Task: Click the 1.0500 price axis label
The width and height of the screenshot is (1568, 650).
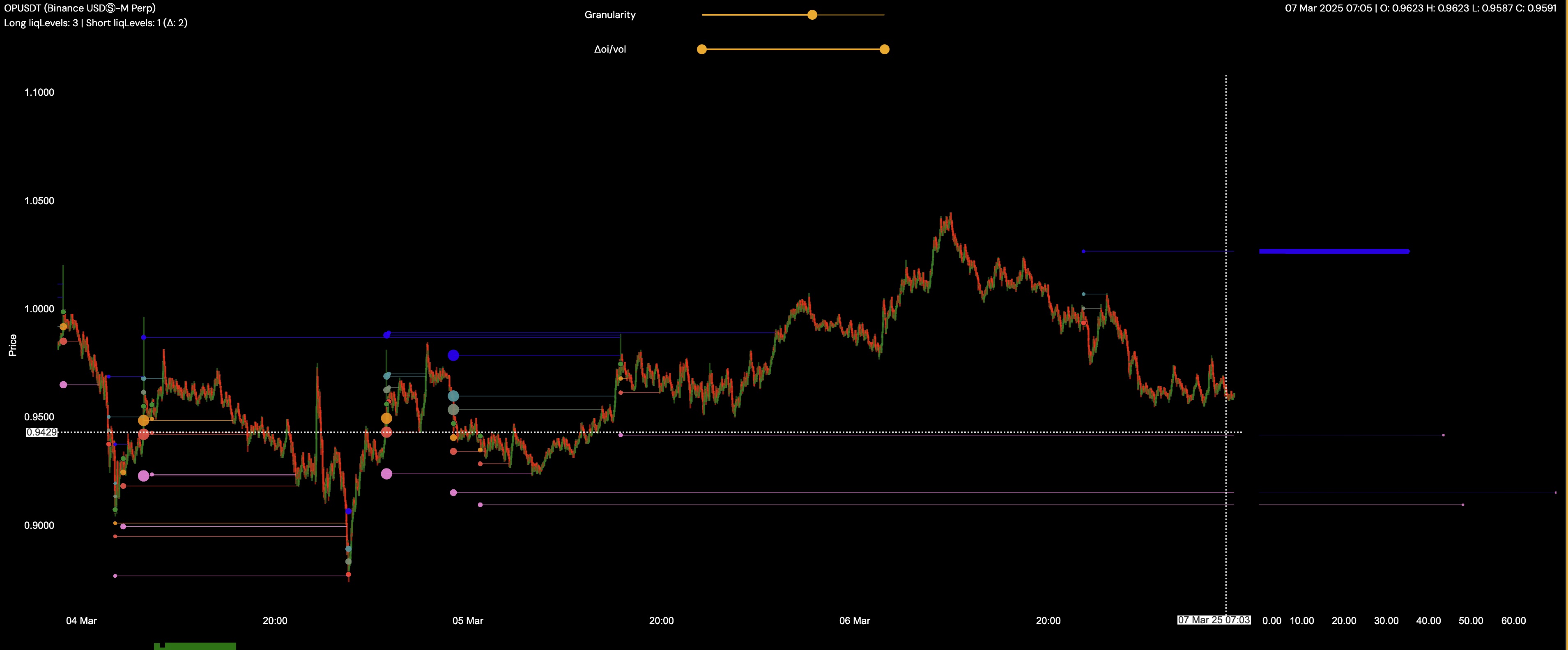Action: (39, 201)
